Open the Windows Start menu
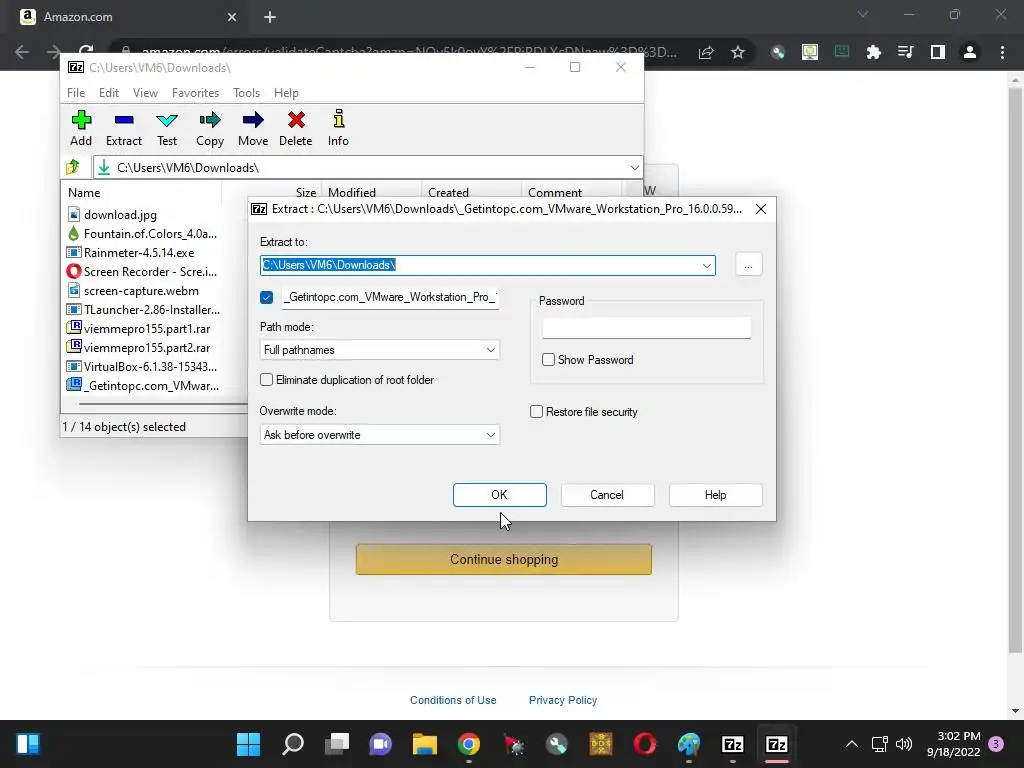The image size is (1024, 768). pyautogui.click(x=248, y=744)
